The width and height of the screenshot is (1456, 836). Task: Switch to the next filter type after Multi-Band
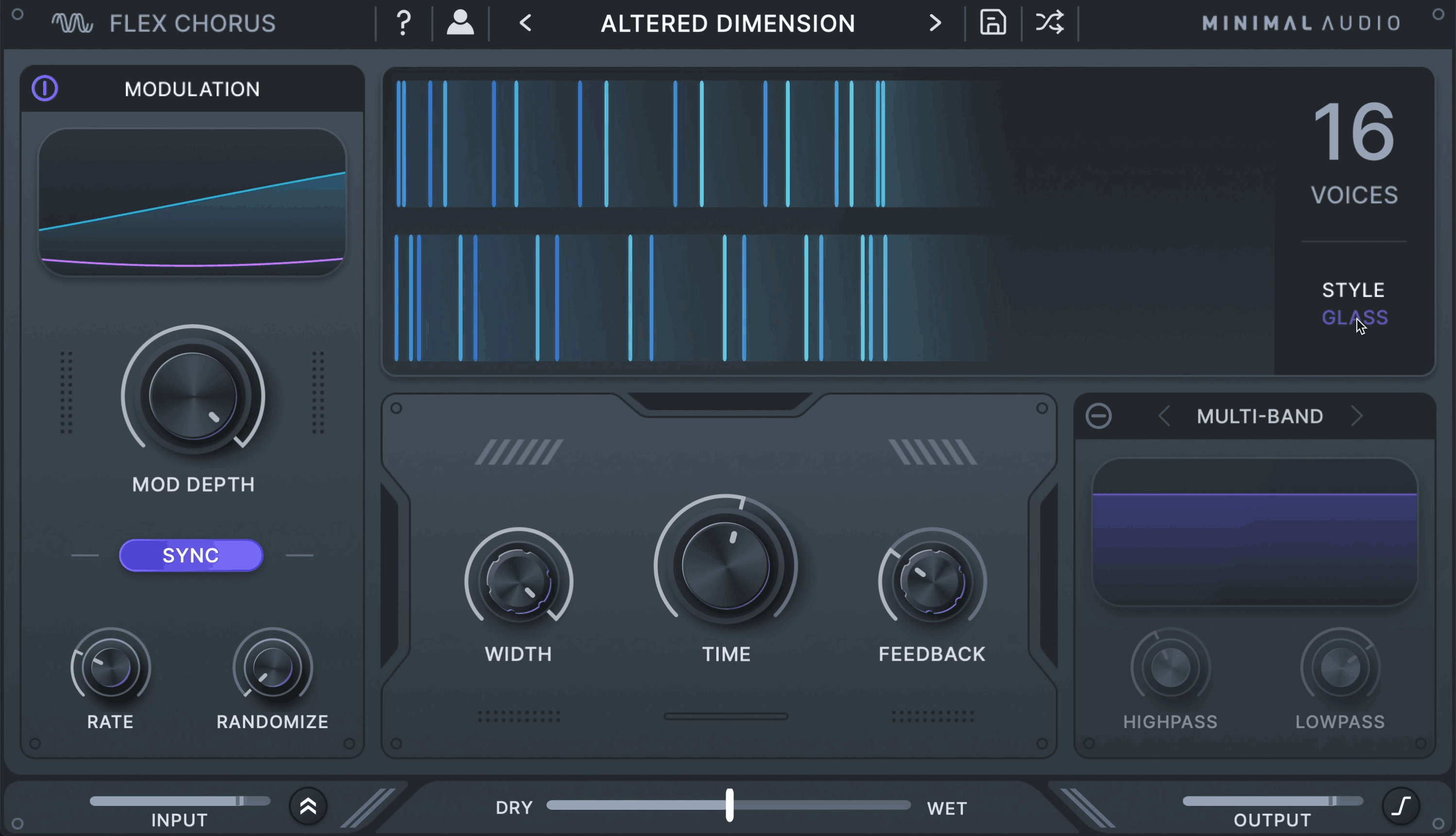1358,416
